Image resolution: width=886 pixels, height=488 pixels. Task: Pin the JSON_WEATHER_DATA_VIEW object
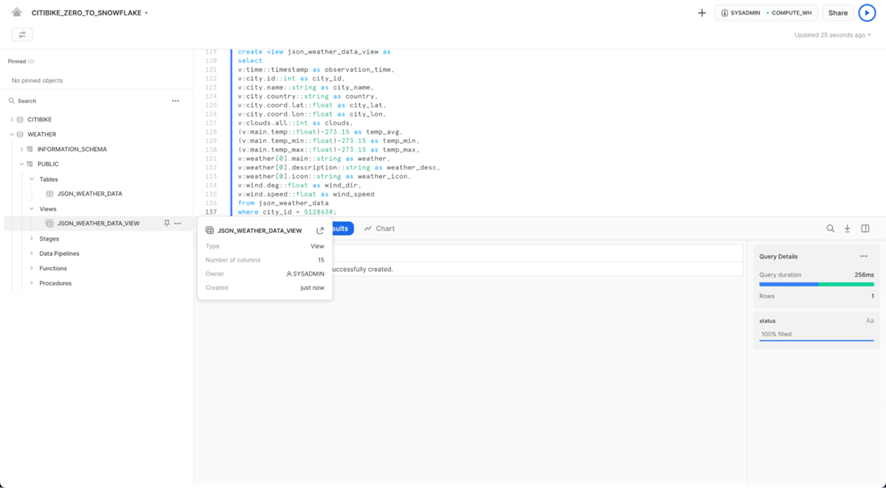[x=167, y=224]
